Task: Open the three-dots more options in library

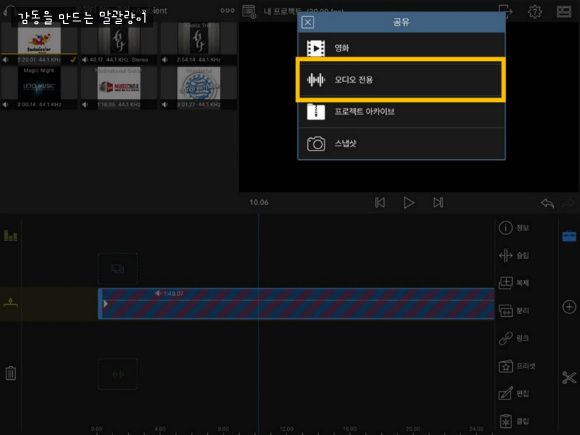Action: click(x=227, y=11)
